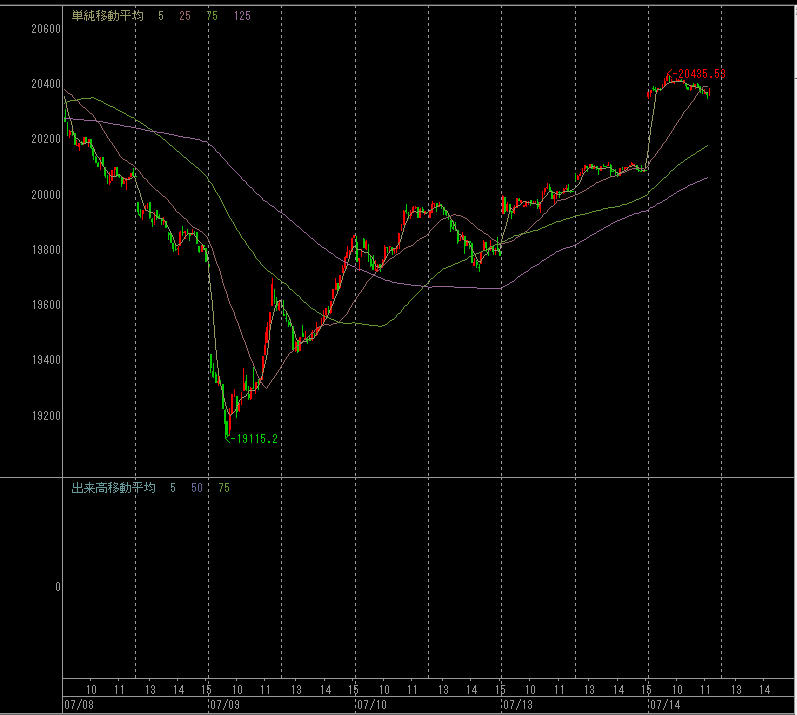
Task: Select the 5 period in 単純移動平均 legend
Action: (x=161, y=17)
